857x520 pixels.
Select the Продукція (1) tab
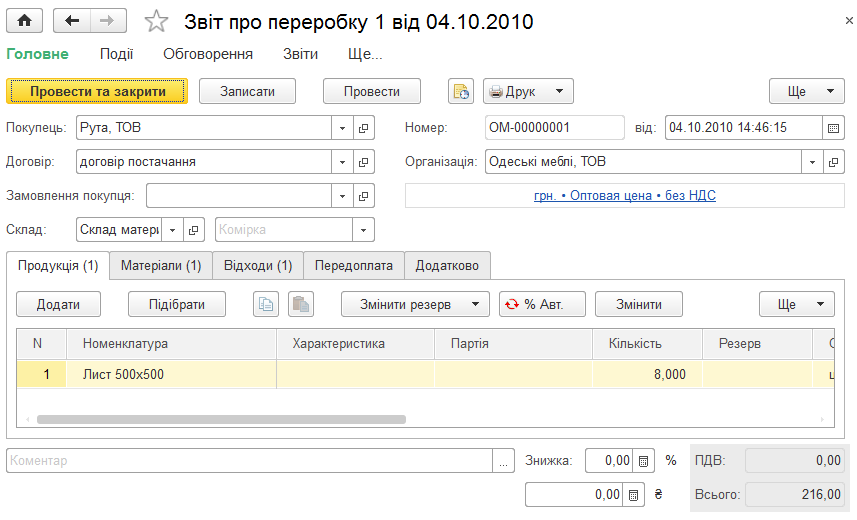click(58, 266)
